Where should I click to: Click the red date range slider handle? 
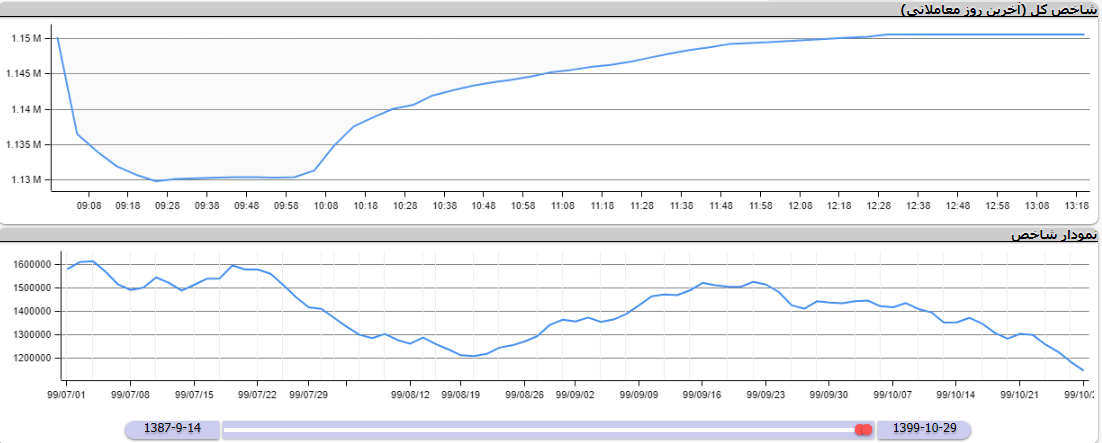point(863,429)
